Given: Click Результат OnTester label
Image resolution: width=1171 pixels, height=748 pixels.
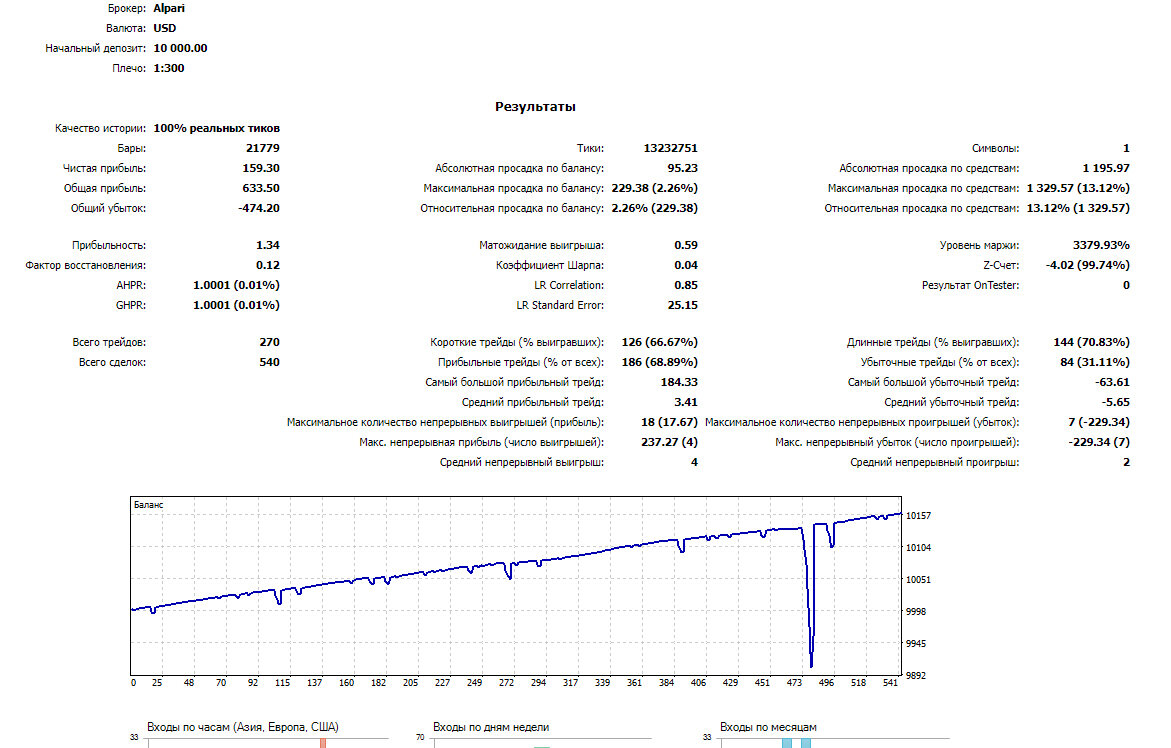Looking at the screenshot, I should [x=970, y=285].
